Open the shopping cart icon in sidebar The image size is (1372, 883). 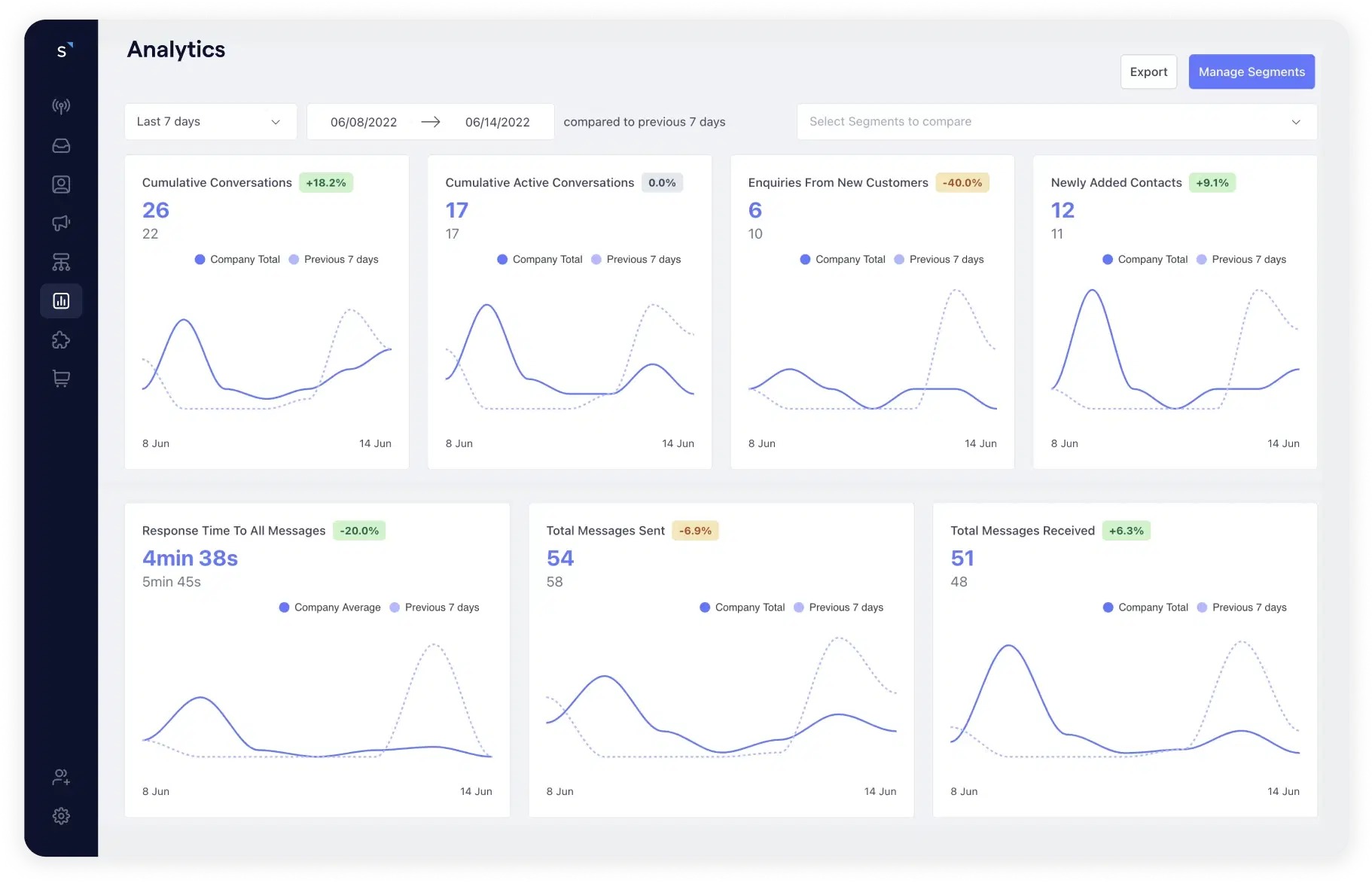pos(61,379)
